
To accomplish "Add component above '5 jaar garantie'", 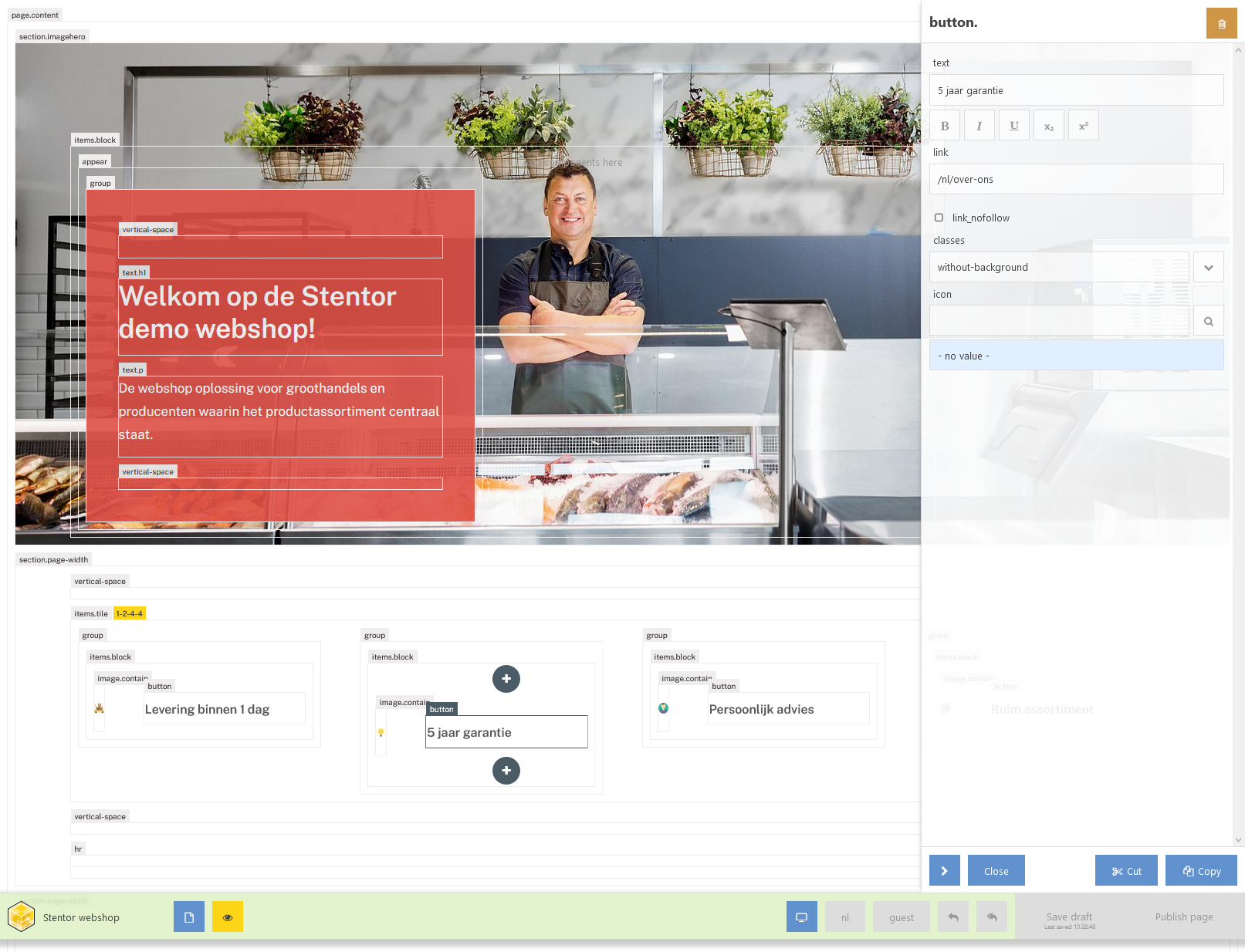I will [x=506, y=679].
